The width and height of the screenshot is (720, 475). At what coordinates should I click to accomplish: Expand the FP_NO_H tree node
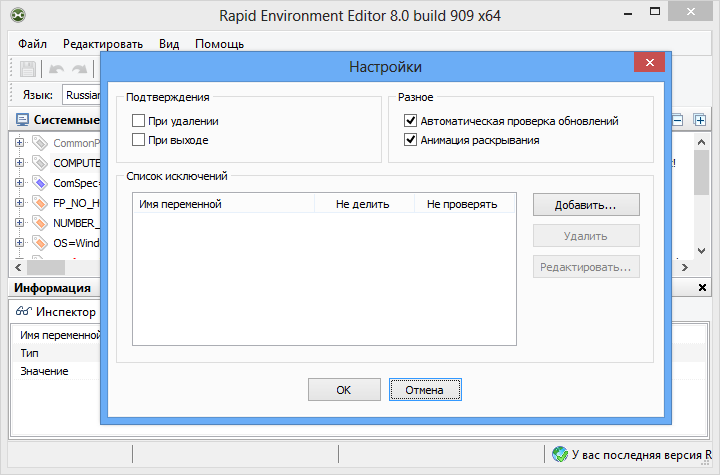tap(19, 203)
